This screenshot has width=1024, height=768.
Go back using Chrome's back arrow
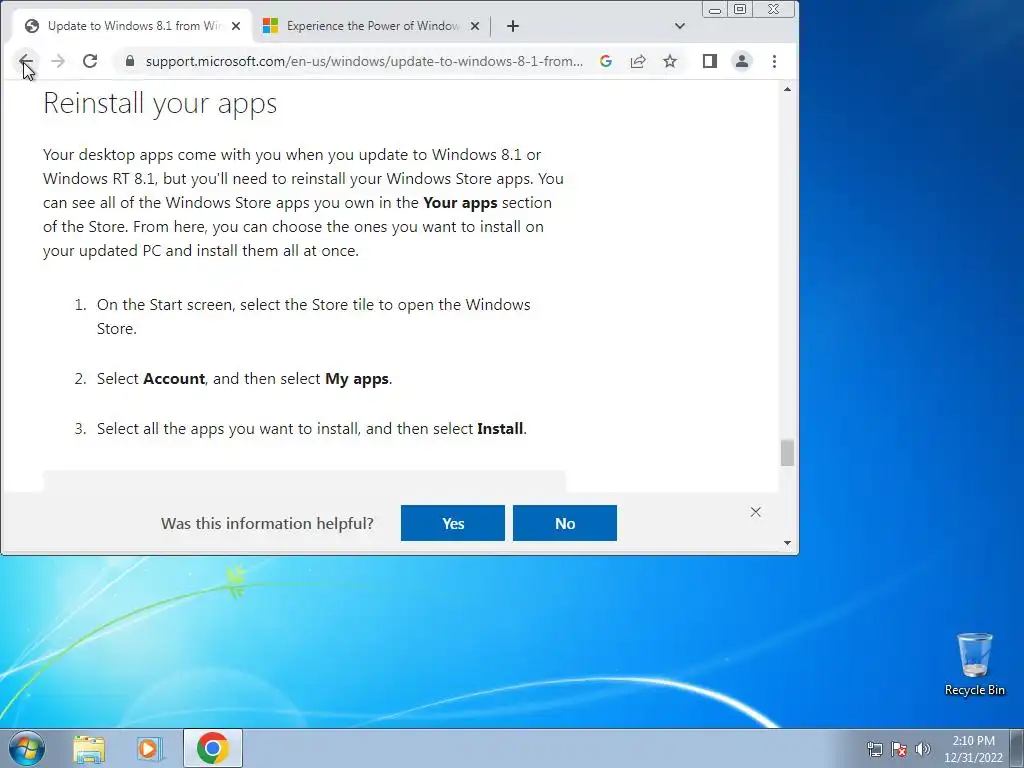pyautogui.click(x=25, y=61)
